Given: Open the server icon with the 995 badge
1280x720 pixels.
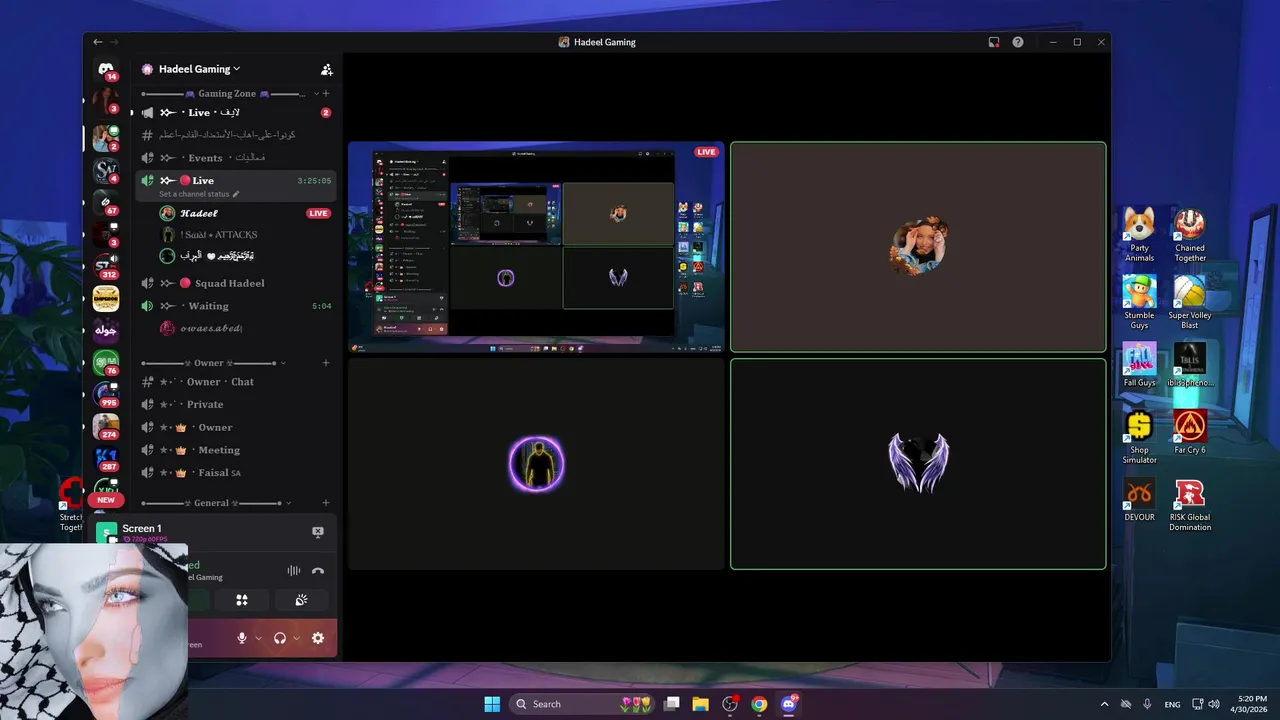Looking at the screenshot, I should point(106,395).
